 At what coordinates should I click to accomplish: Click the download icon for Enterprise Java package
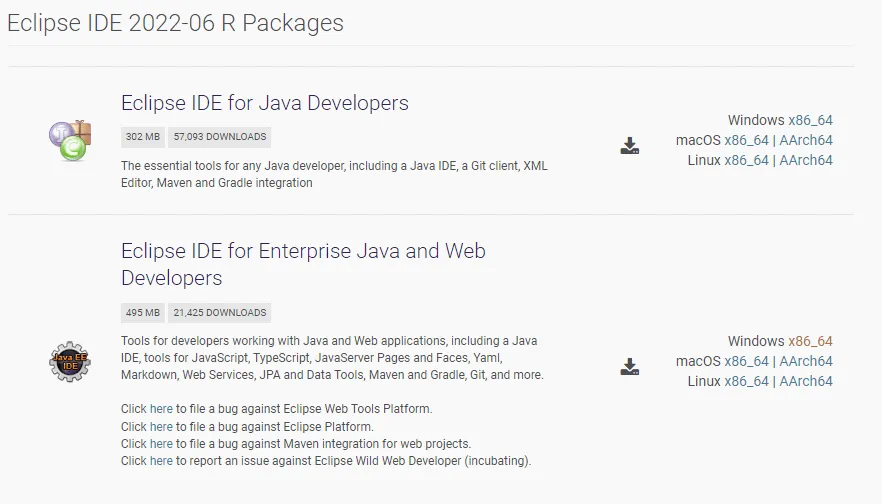(x=629, y=367)
